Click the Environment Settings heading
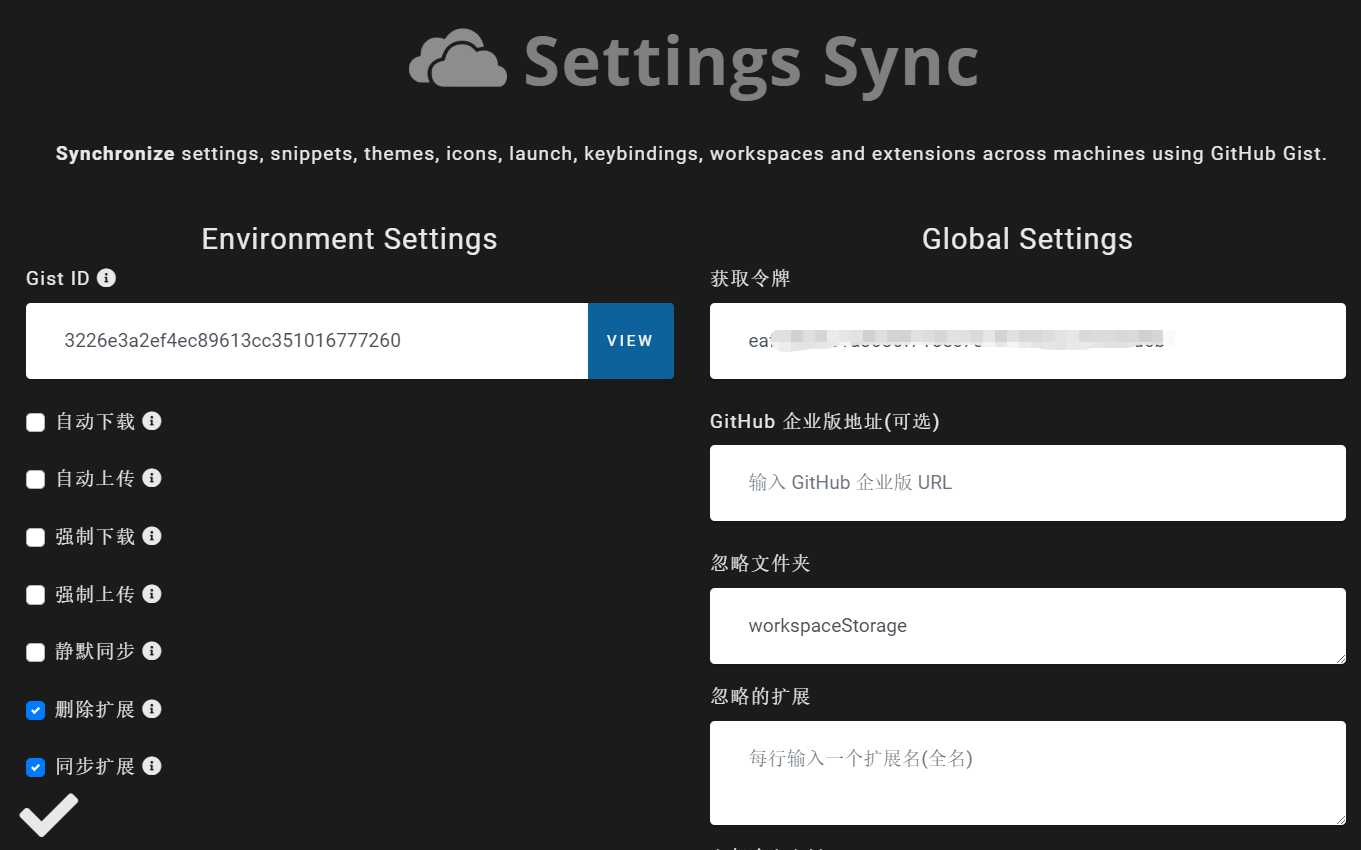Viewport: 1361px width, 850px height. 349,239
